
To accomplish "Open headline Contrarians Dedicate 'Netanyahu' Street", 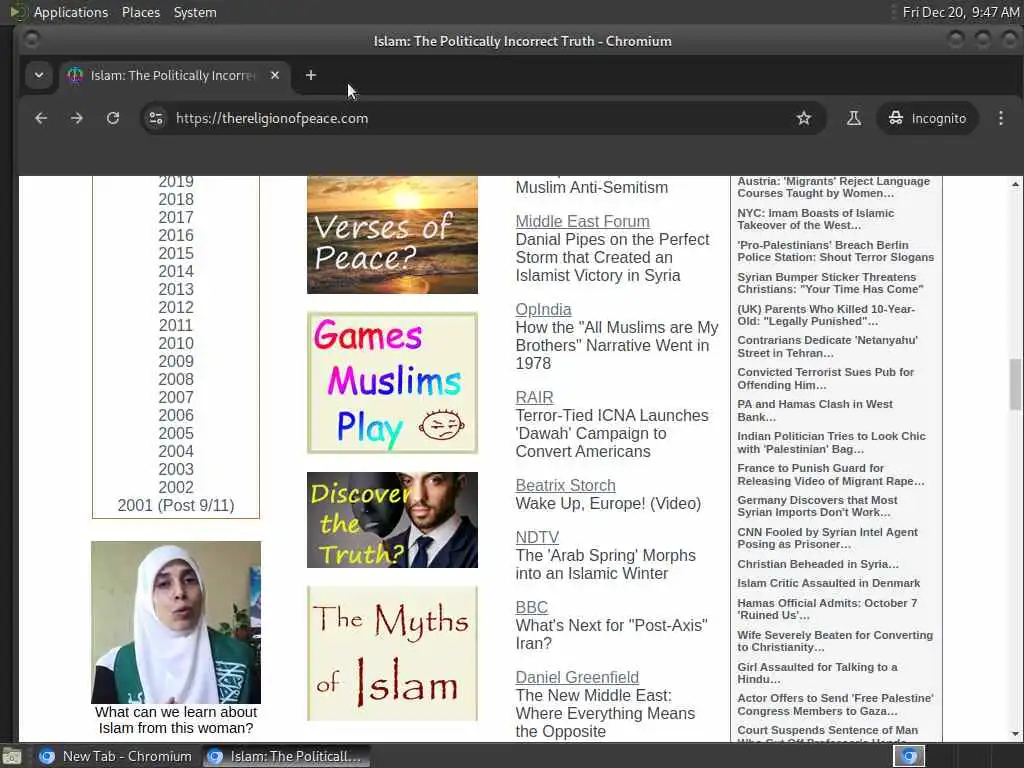I will coord(827,347).
